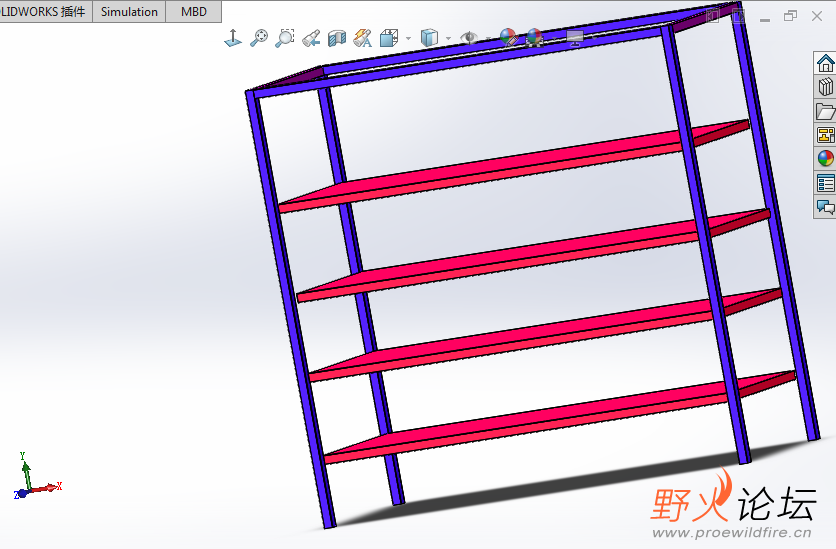Screen dimensions: 836x549
Task: Expand the Apply Scene dropdown arrow
Action: pos(554,38)
